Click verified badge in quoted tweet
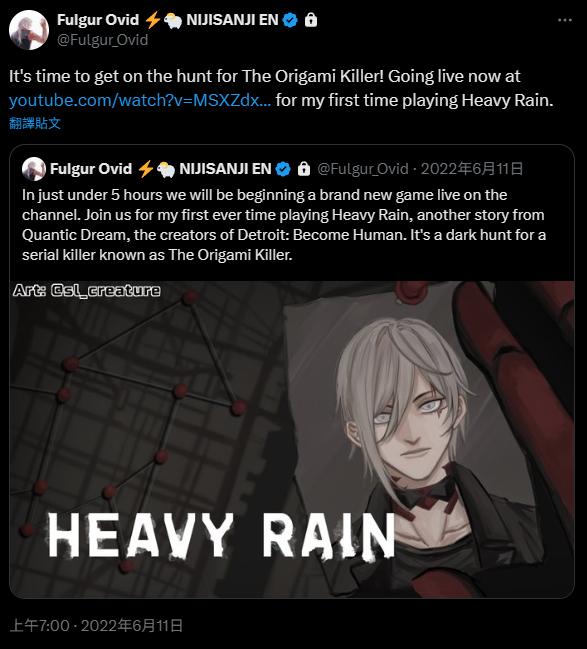The image size is (587, 649). pos(283,169)
